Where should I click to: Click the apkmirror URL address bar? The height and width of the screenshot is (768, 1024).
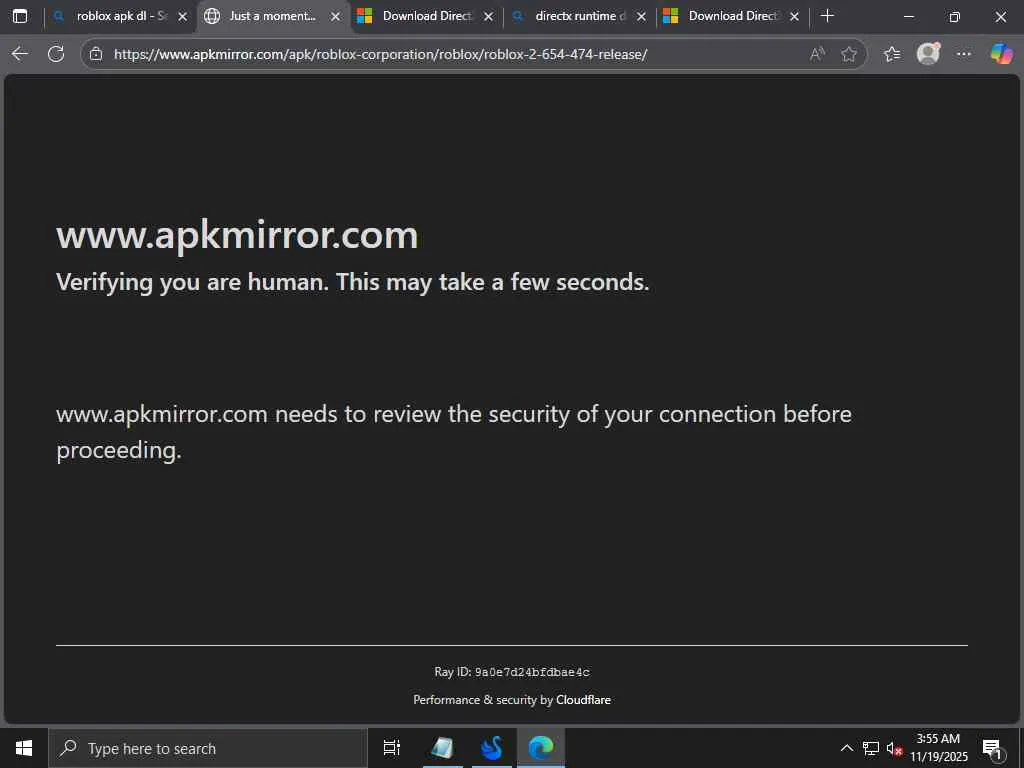(x=380, y=54)
